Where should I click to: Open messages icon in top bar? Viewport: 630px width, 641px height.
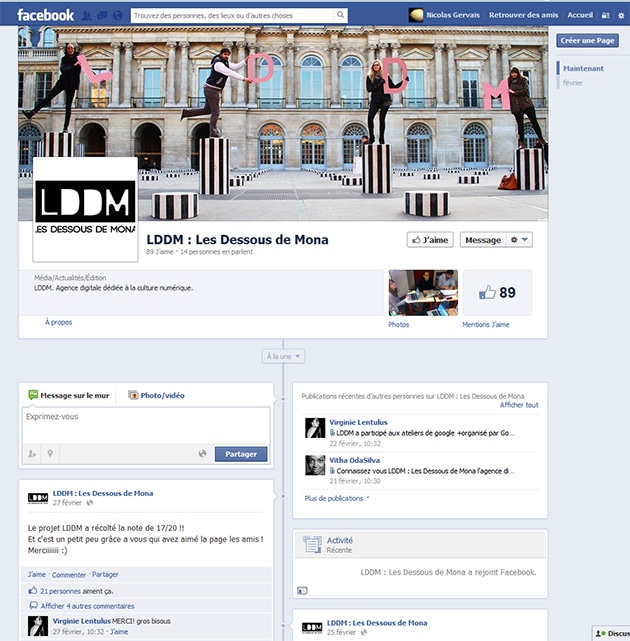pos(102,16)
